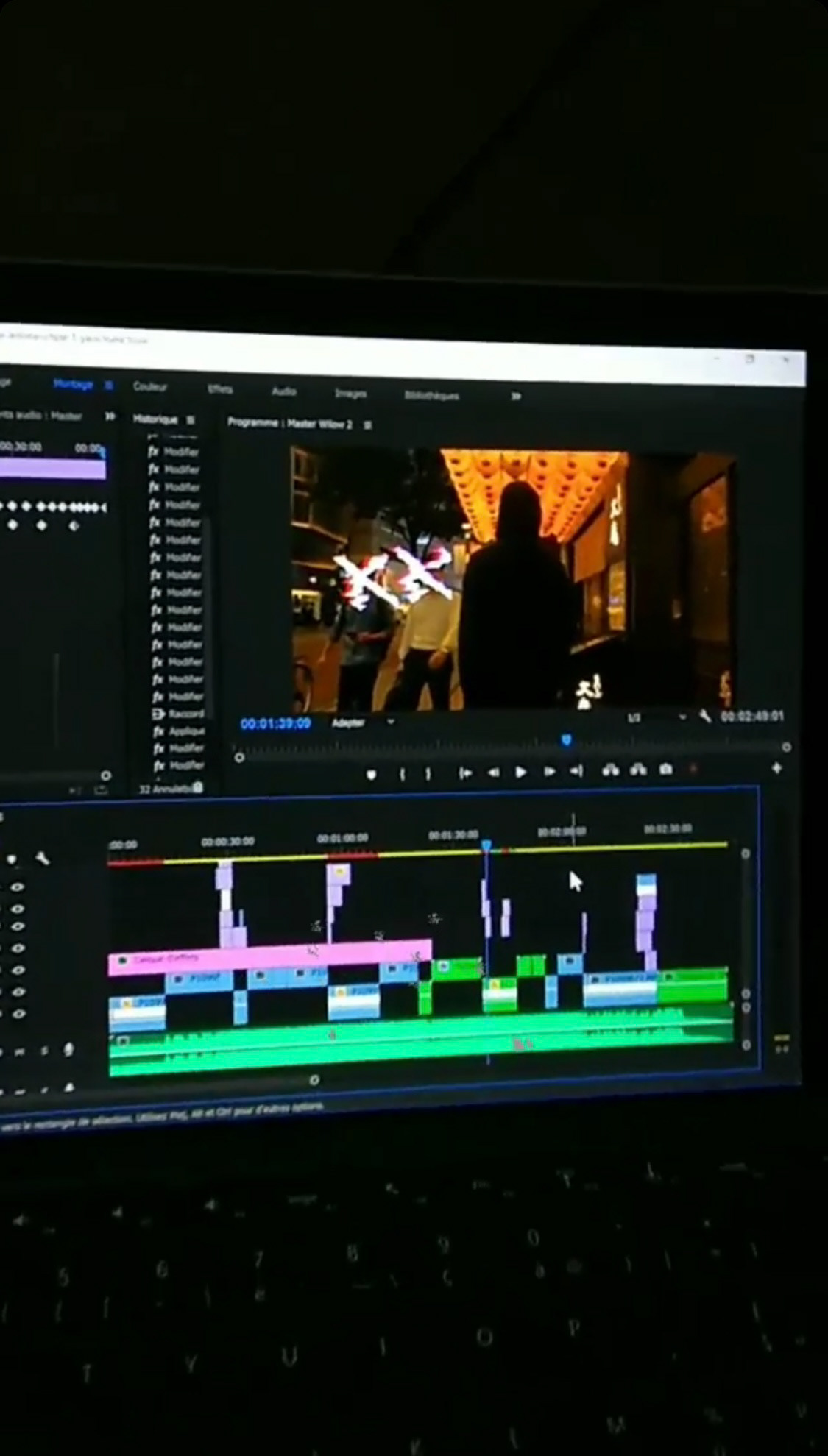
Task: Switch to the Images workspace
Action: coord(350,394)
